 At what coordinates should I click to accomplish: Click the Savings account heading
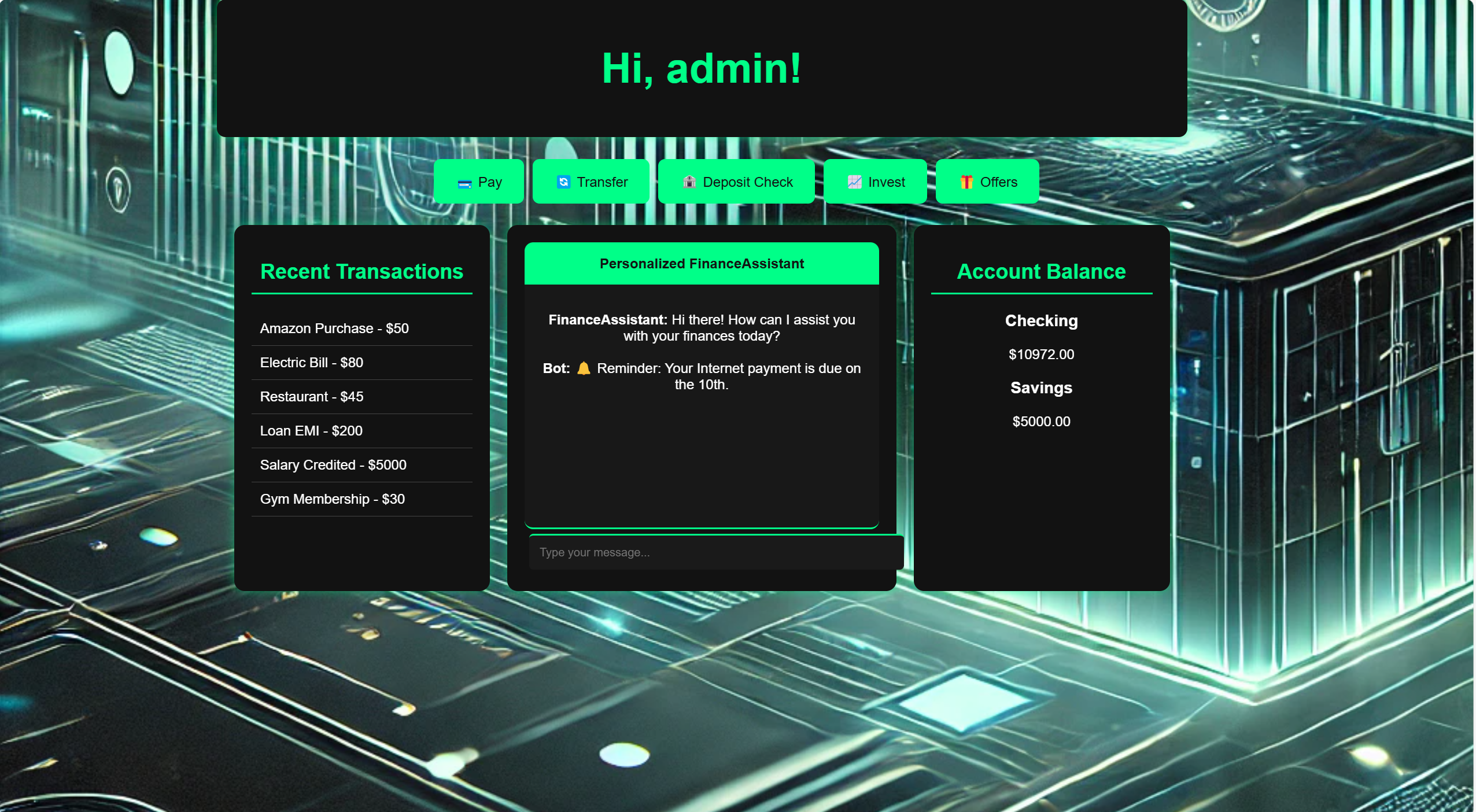tap(1040, 388)
